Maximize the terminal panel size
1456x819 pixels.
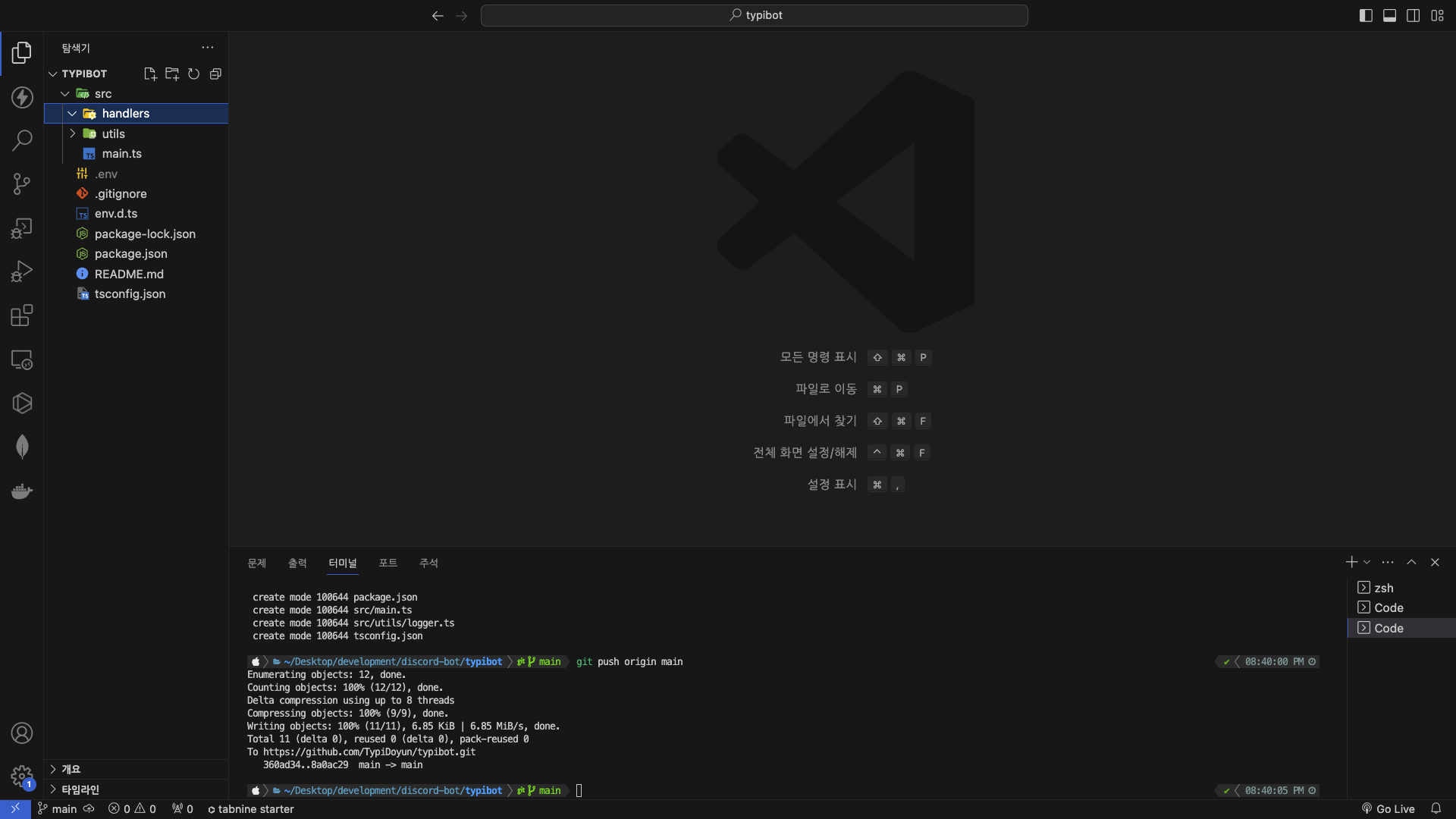click(1411, 562)
